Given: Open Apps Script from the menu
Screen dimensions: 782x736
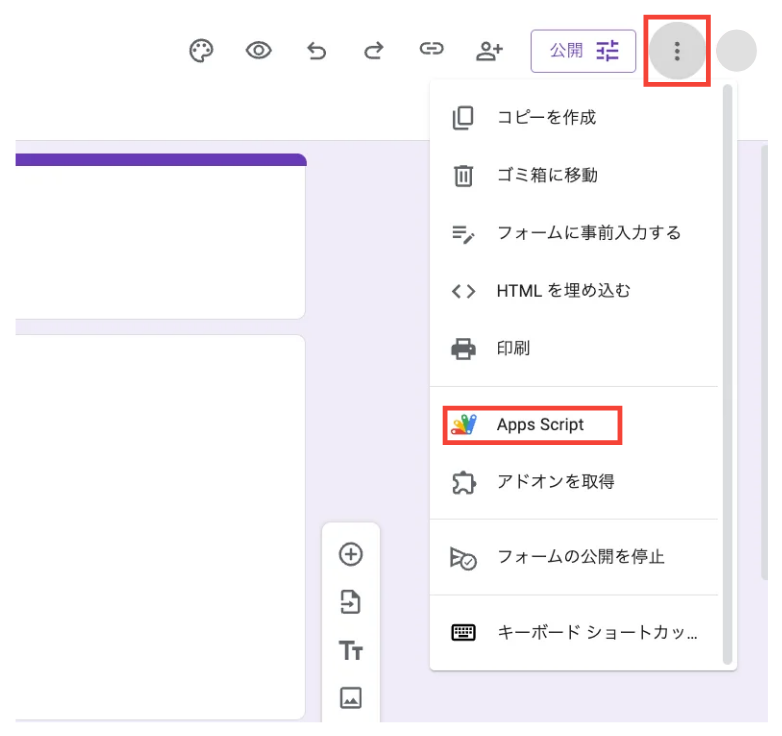Looking at the screenshot, I should click(574, 425).
